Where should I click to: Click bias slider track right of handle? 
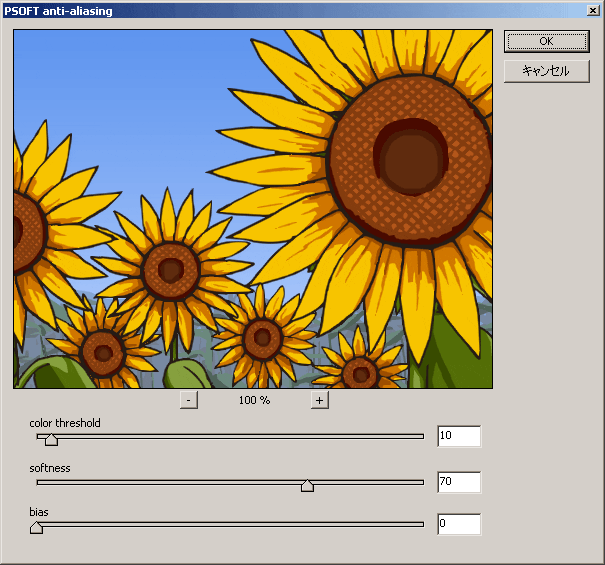(230, 523)
